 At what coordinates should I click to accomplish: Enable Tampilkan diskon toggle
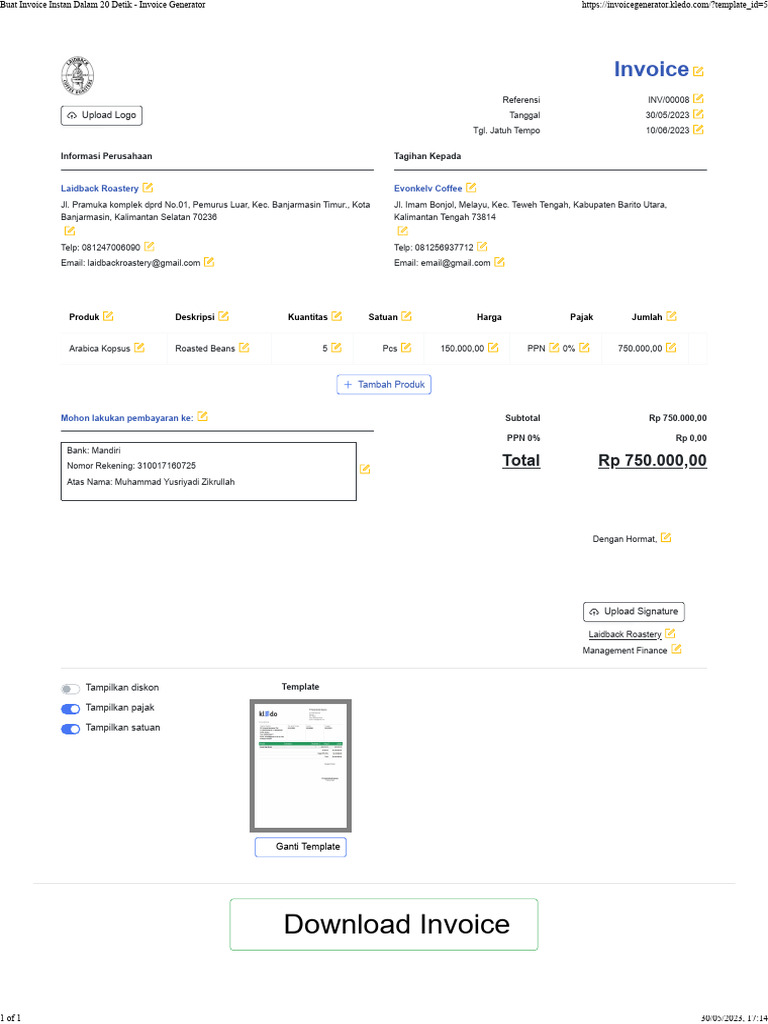point(71,689)
